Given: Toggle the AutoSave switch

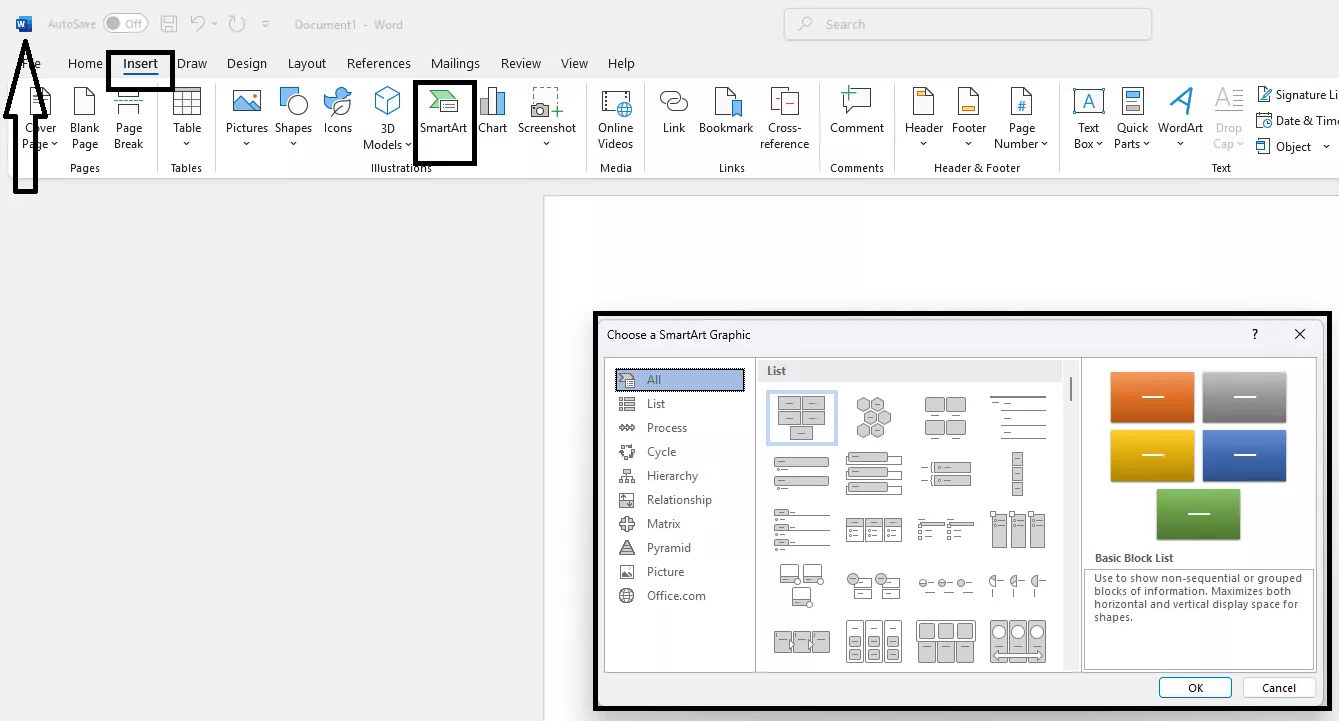Looking at the screenshot, I should click(125, 23).
